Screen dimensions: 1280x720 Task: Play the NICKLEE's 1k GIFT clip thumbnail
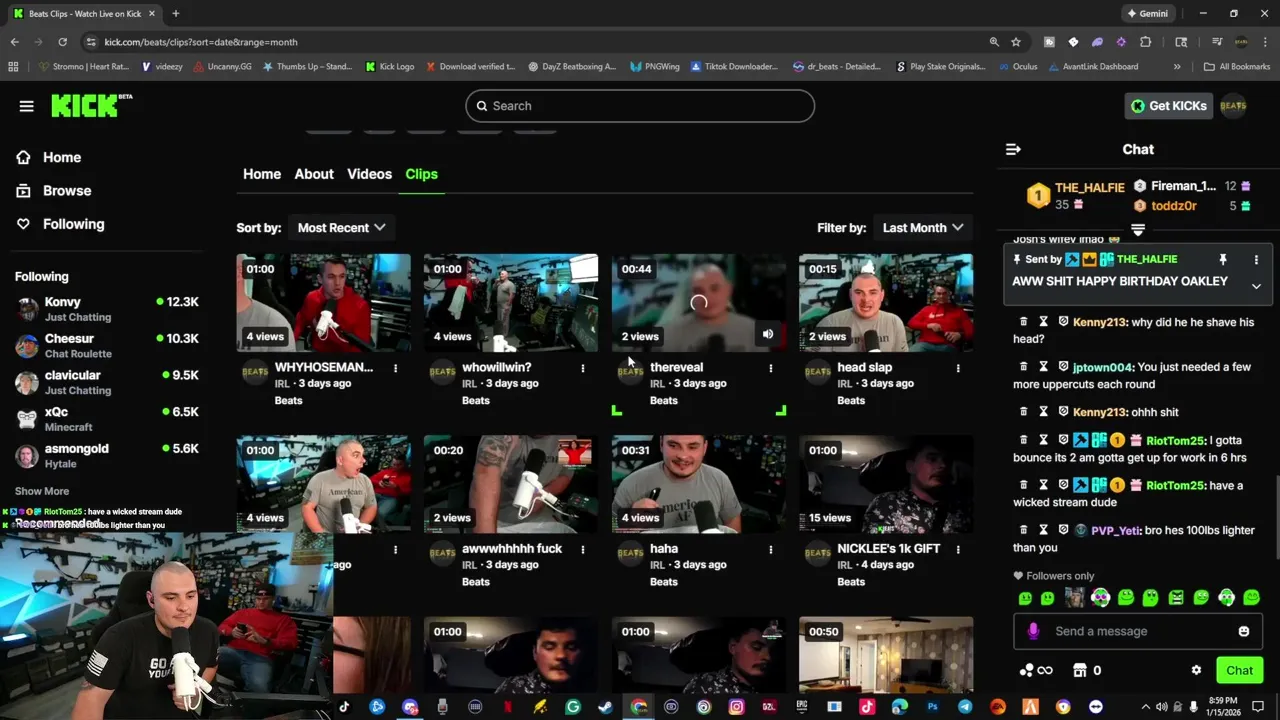click(x=886, y=483)
